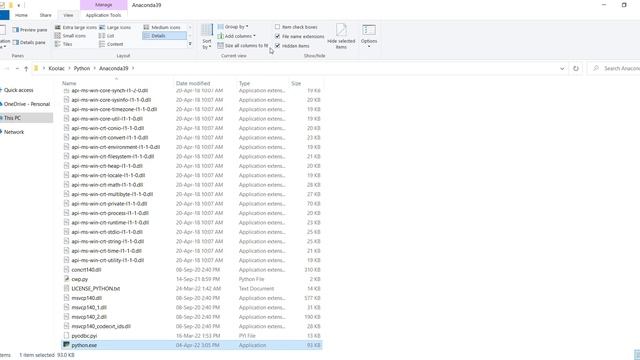Screen dimensions: 640x360
Task: Choose Tiles layout
Action: click(64, 44)
